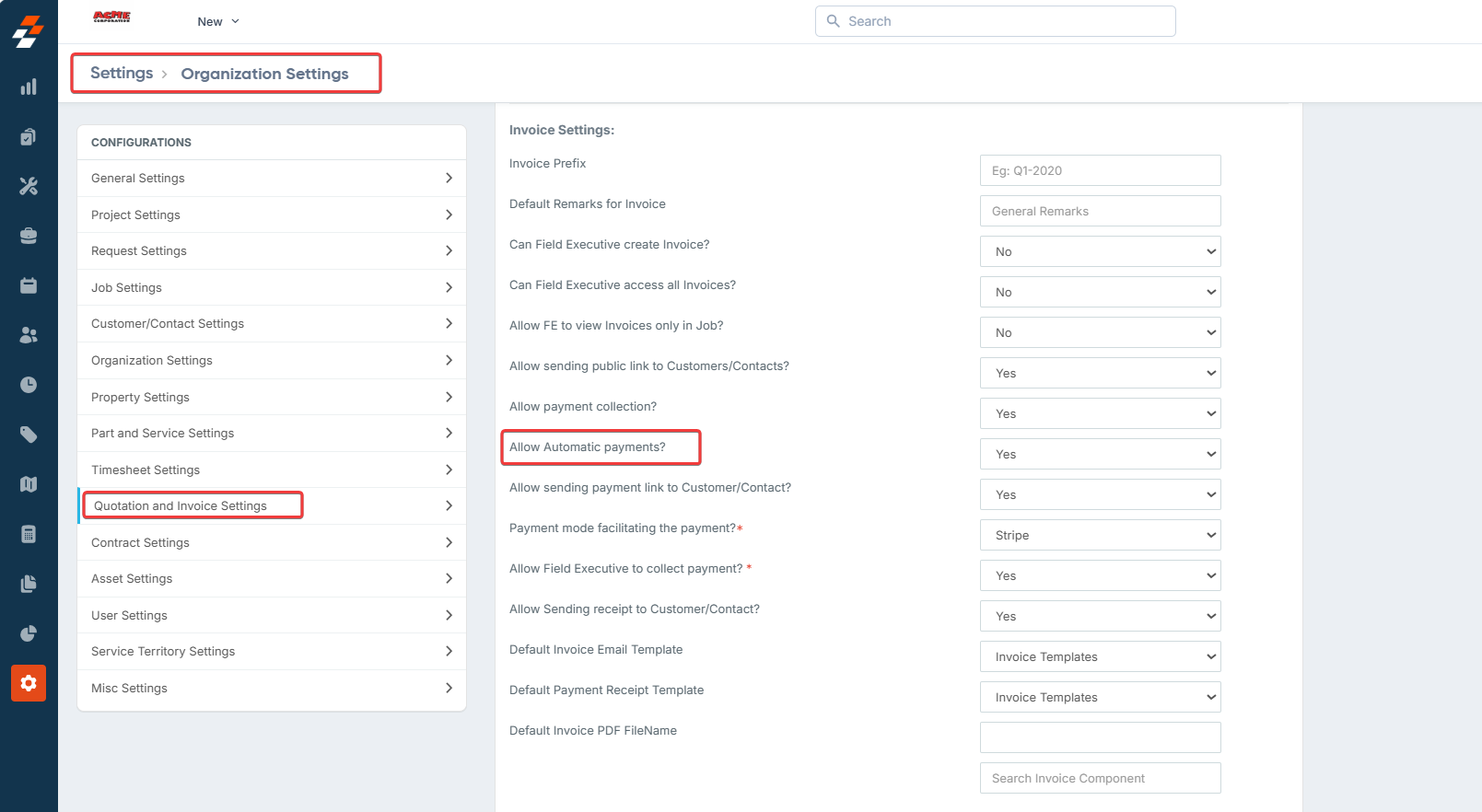
Task: Open 'Allow sending payment link' dropdown
Action: coord(1100,494)
